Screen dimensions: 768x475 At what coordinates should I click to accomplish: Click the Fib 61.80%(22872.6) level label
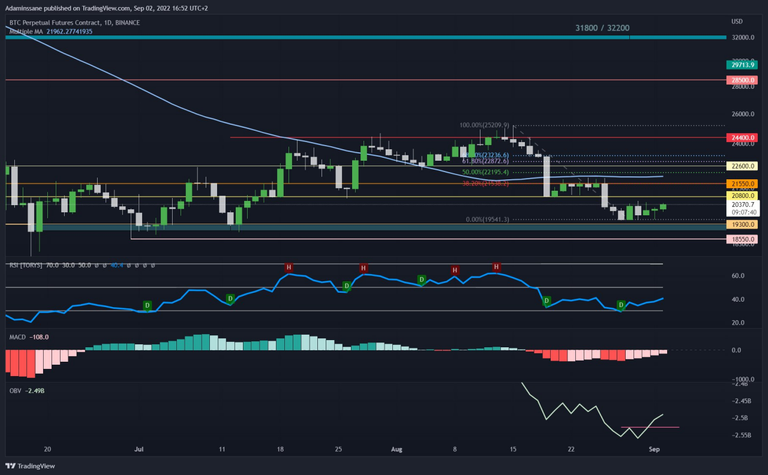pos(485,161)
